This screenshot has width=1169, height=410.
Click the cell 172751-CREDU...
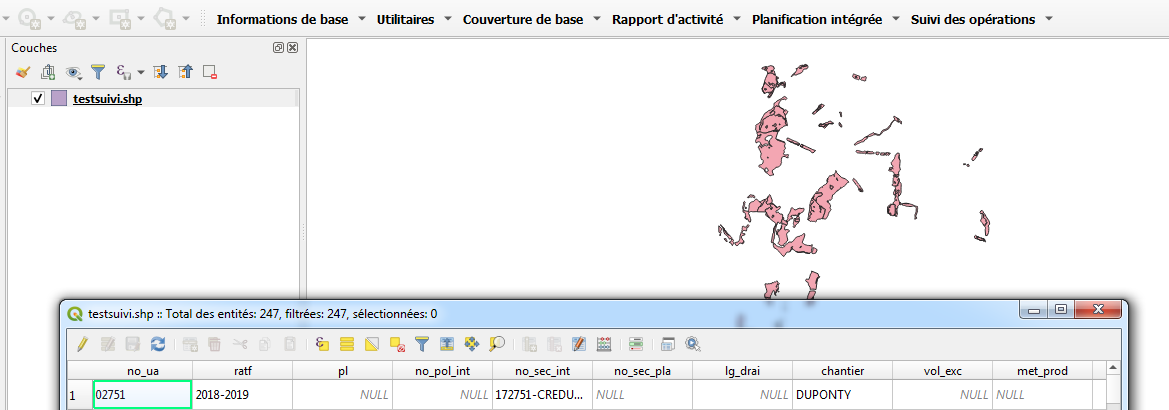[543, 394]
